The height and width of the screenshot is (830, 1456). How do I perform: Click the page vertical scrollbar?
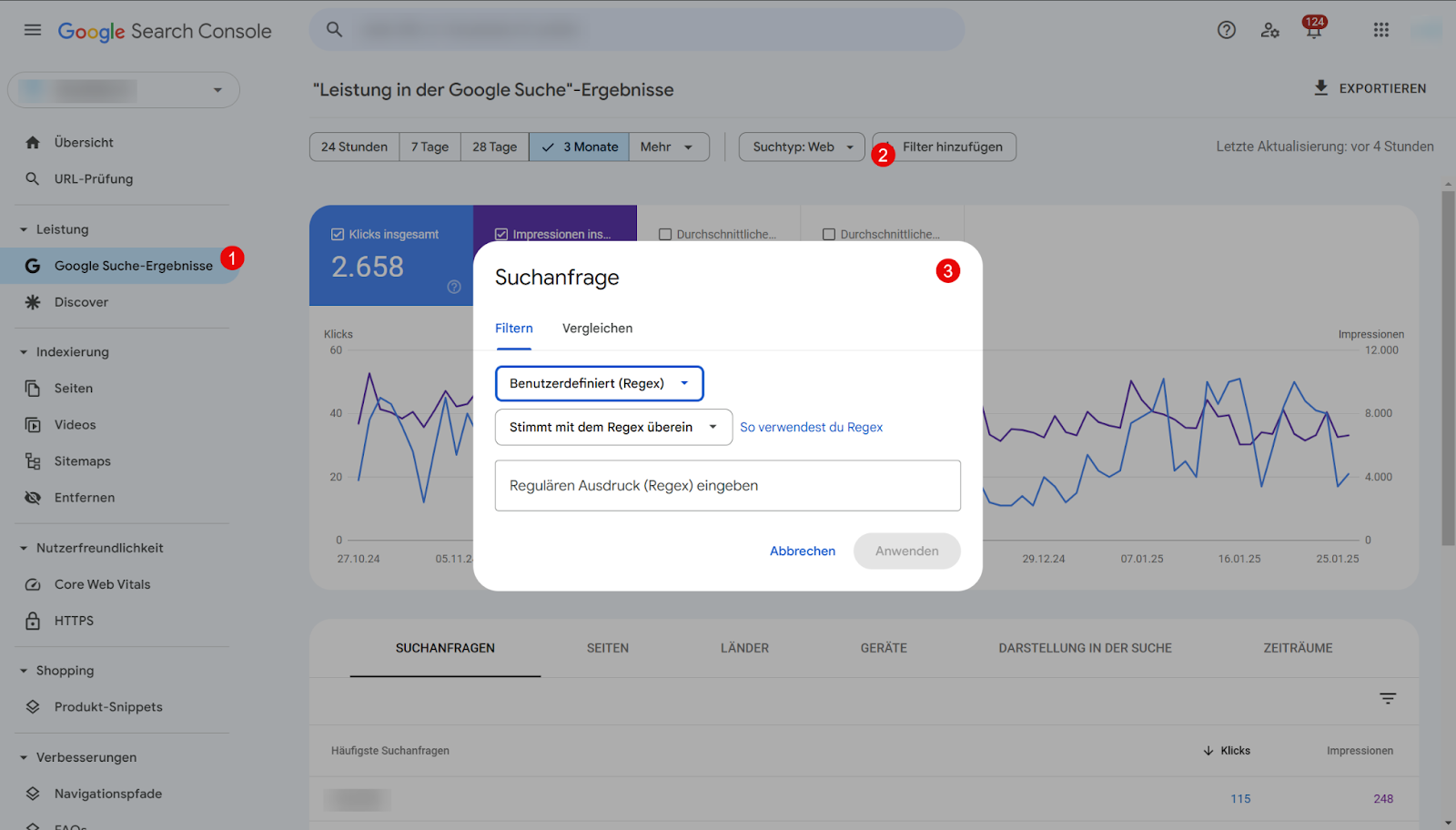1448,368
